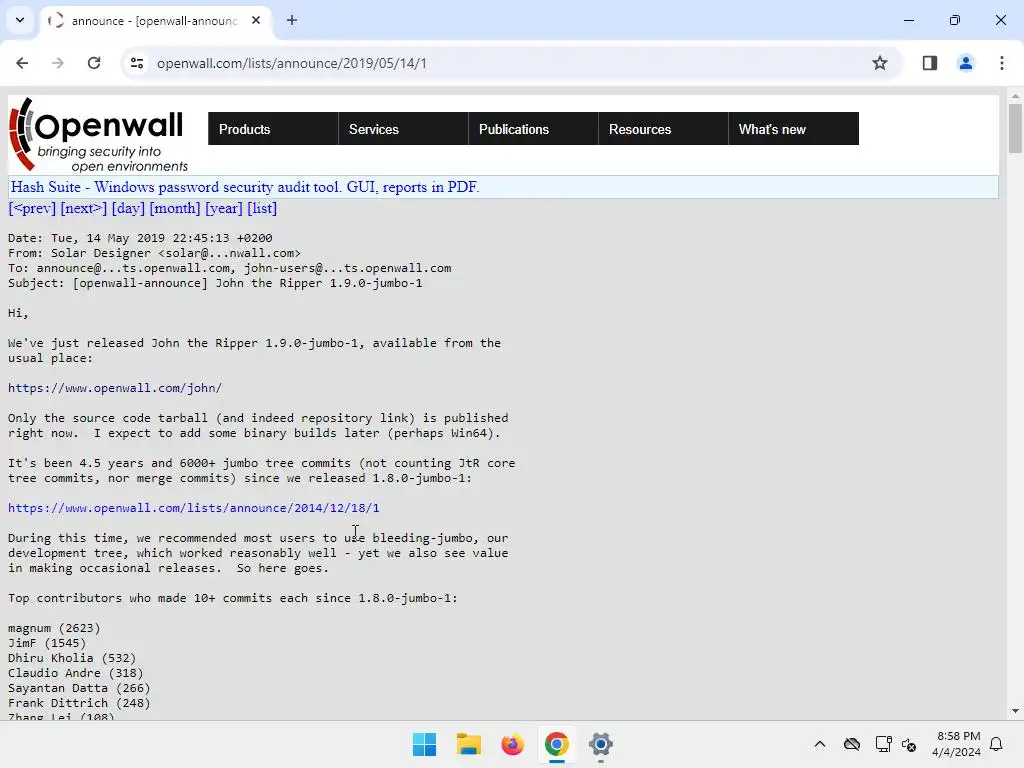
Task: Open the network display tray icon
Action: [883, 744]
